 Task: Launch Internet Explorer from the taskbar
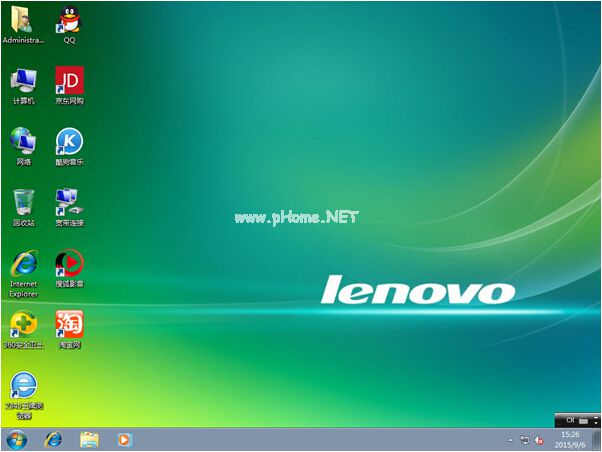click(x=53, y=440)
